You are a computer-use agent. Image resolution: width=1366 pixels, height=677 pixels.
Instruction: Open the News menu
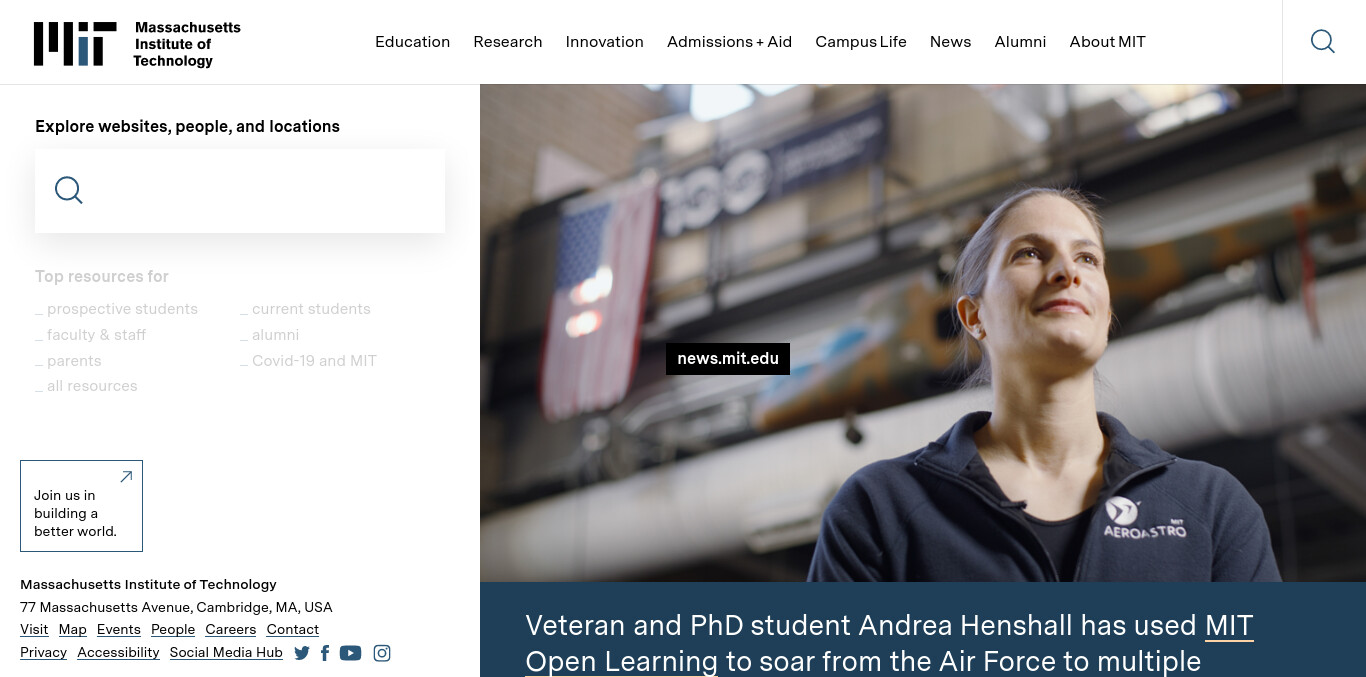951,42
